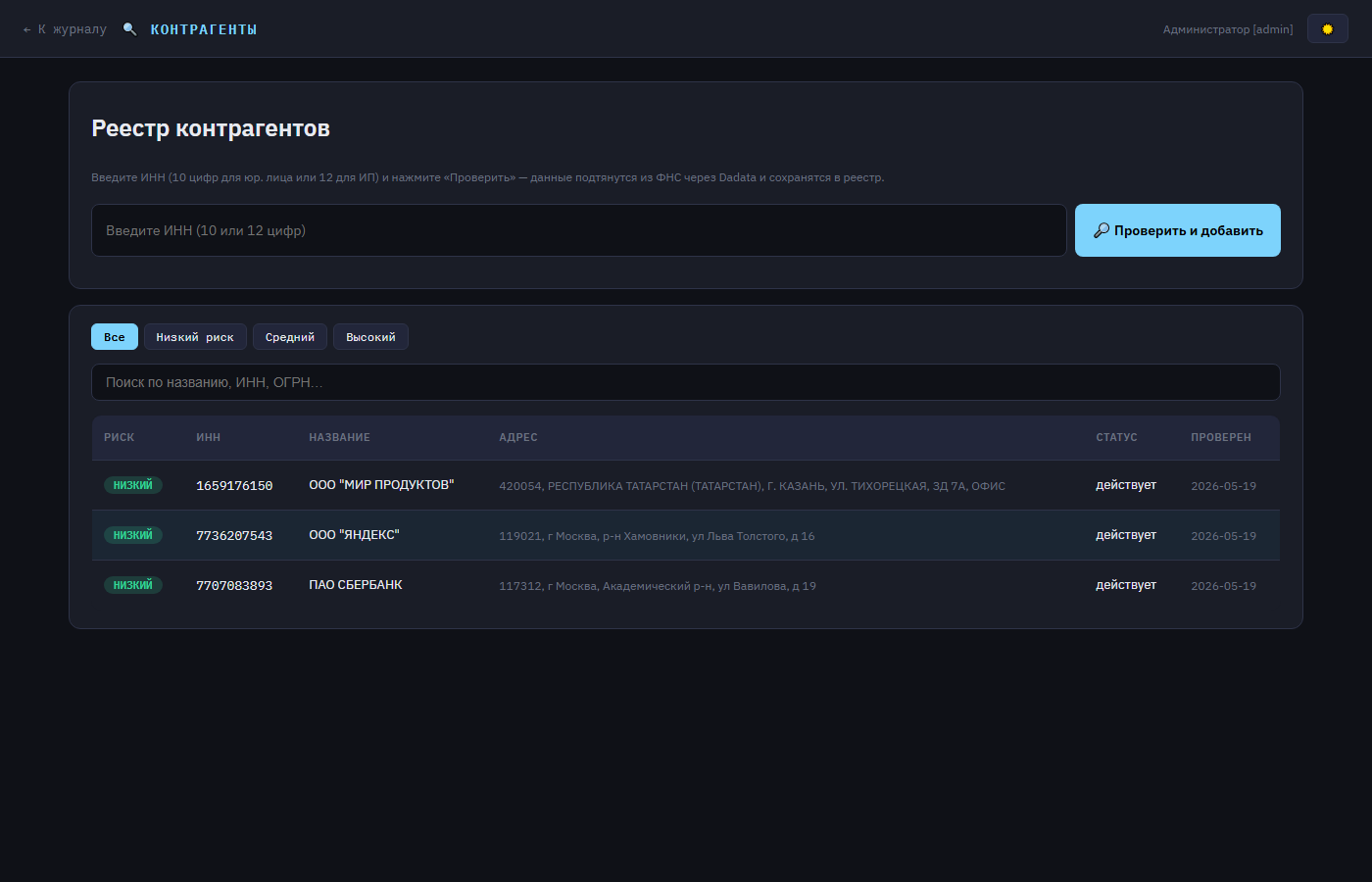
Task: Focus the 'Введите ИНН' input field
Action: point(579,230)
